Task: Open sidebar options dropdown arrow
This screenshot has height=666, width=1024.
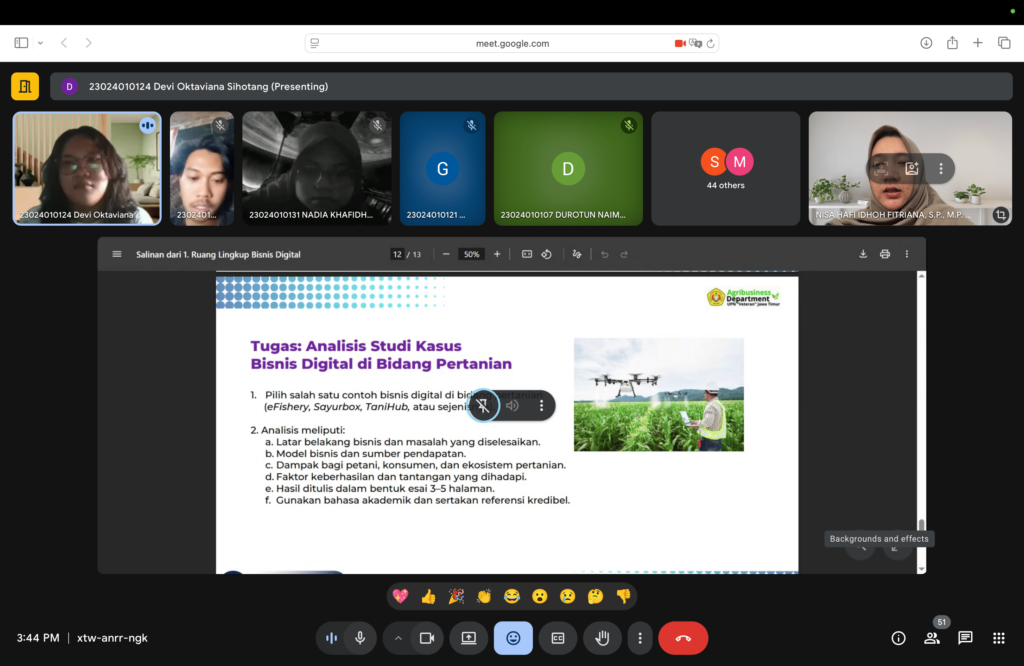Action: (40, 43)
